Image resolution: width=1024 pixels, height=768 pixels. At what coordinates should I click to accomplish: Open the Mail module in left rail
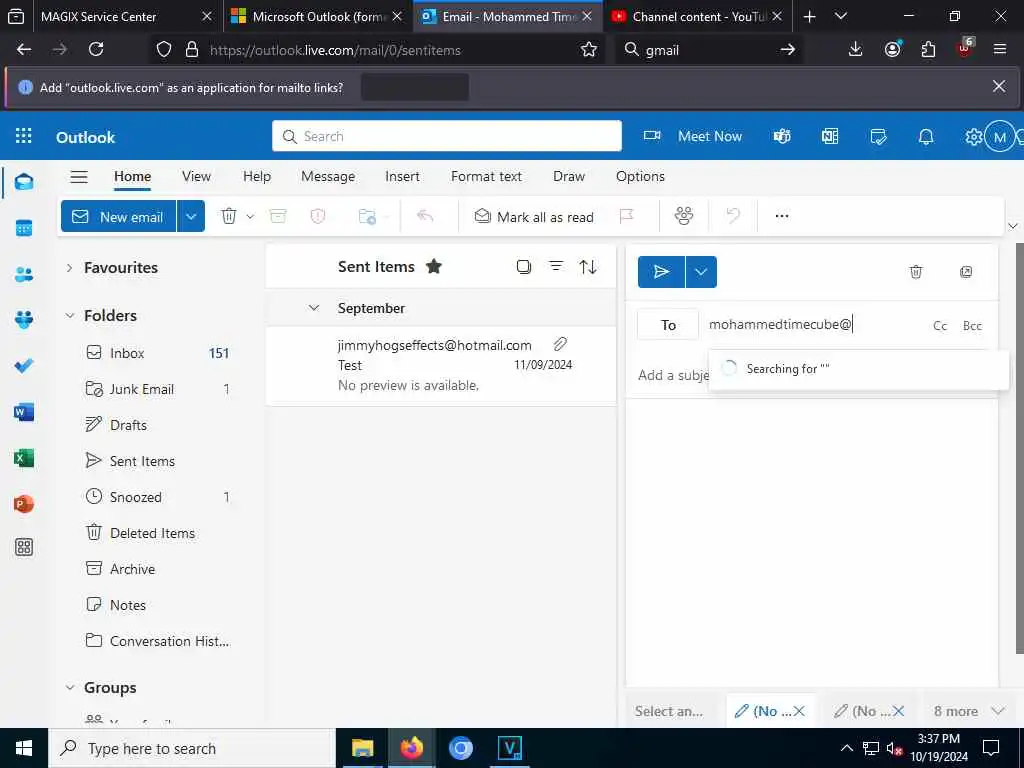(x=24, y=182)
